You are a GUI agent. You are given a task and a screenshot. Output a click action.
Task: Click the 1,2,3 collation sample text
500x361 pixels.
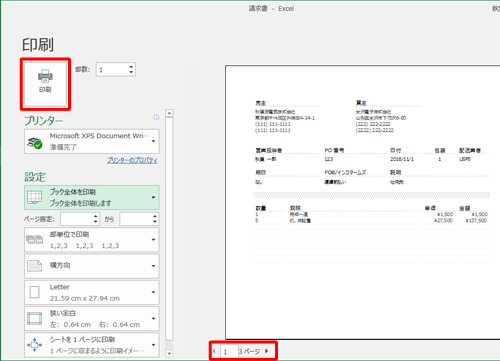pyautogui.click(x=84, y=246)
